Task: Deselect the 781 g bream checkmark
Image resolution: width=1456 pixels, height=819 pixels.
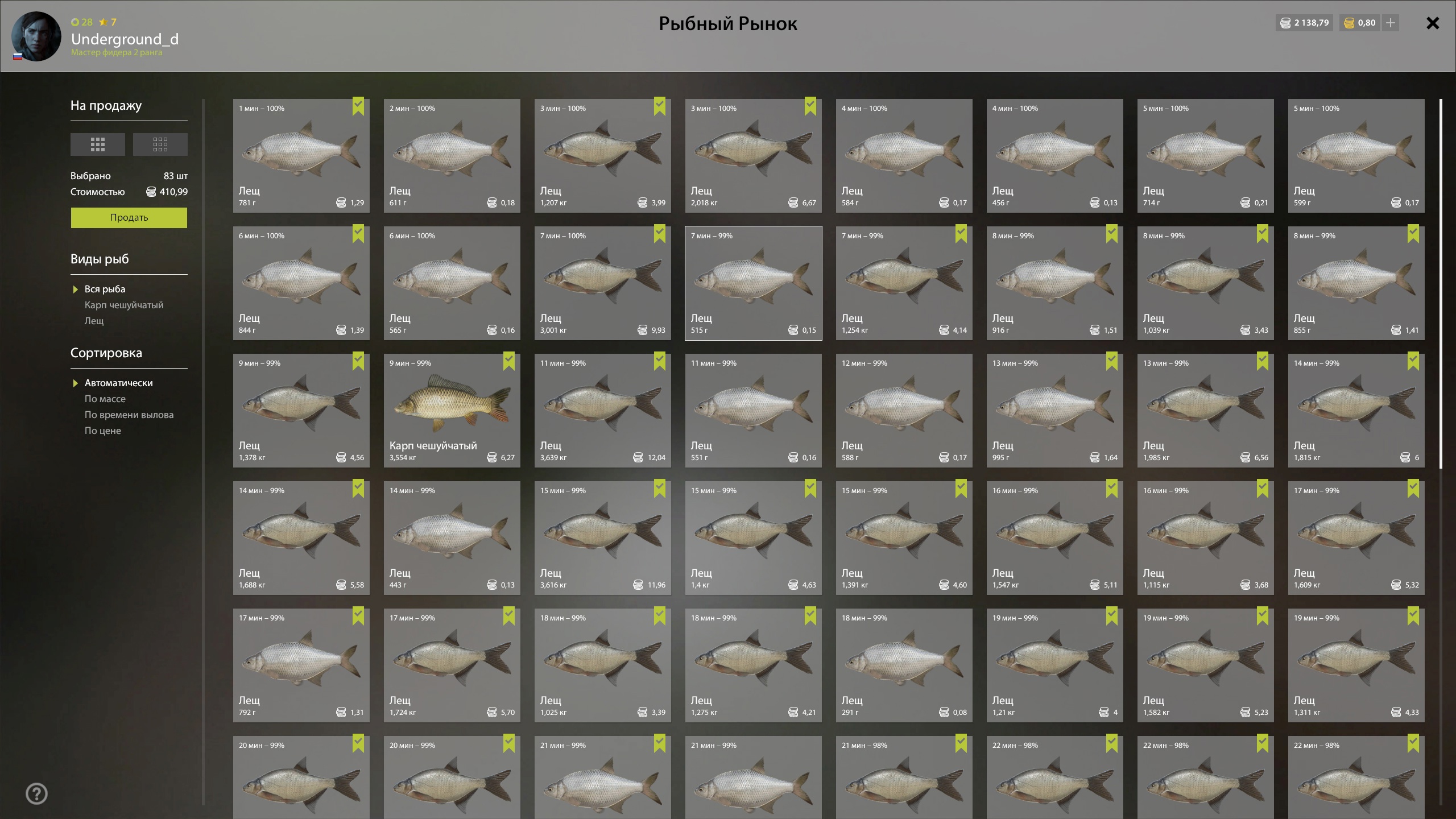Action: click(358, 106)
